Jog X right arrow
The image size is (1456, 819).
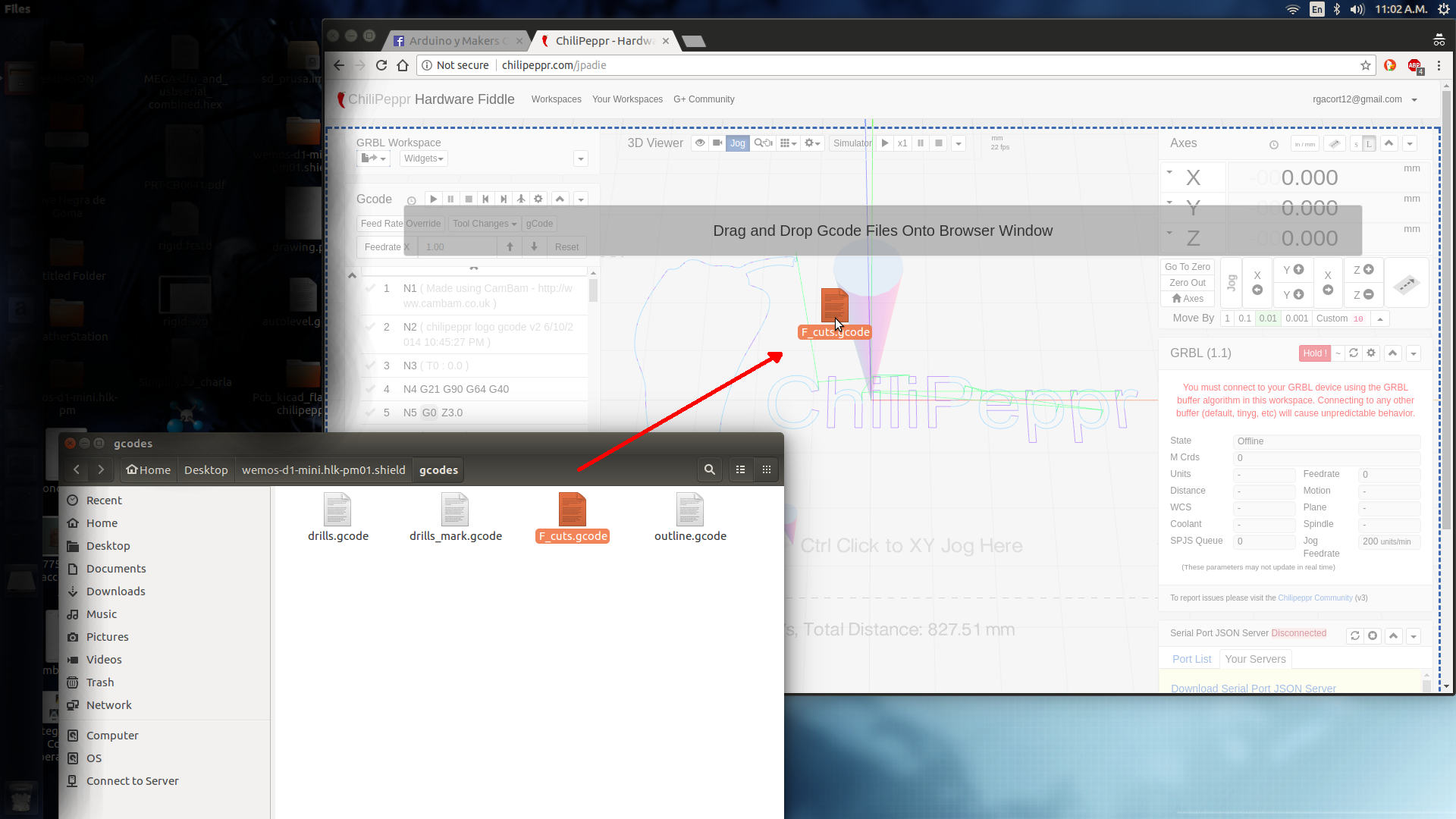(x=1328, y=283)
